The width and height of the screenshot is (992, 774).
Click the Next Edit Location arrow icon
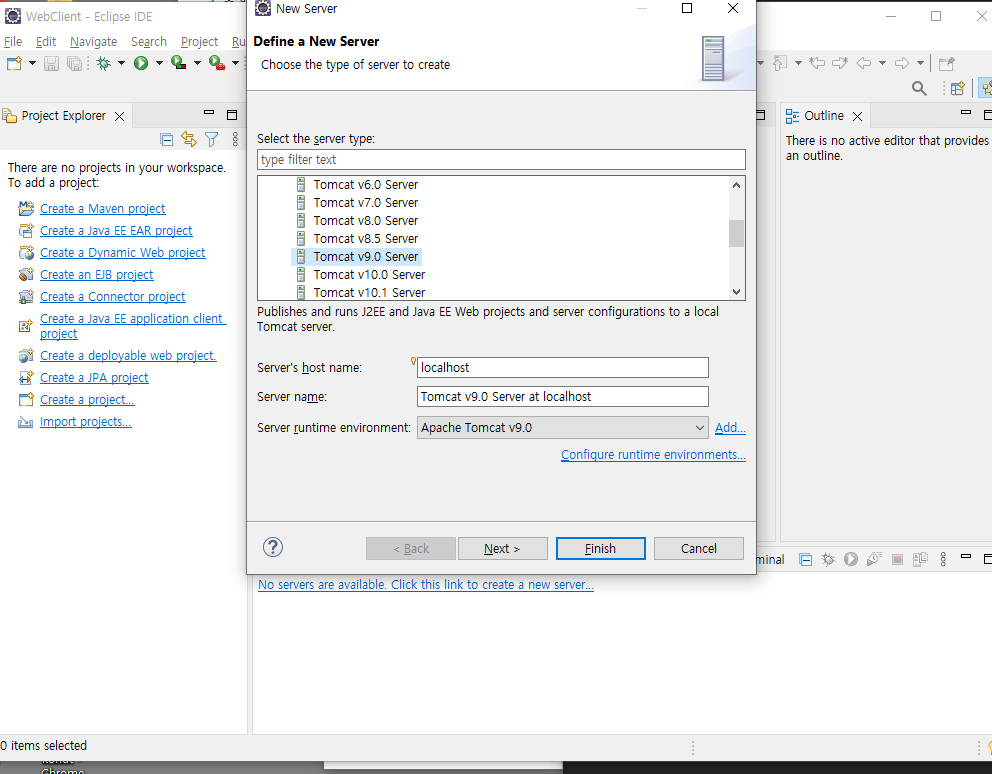(x=840, y=63)
